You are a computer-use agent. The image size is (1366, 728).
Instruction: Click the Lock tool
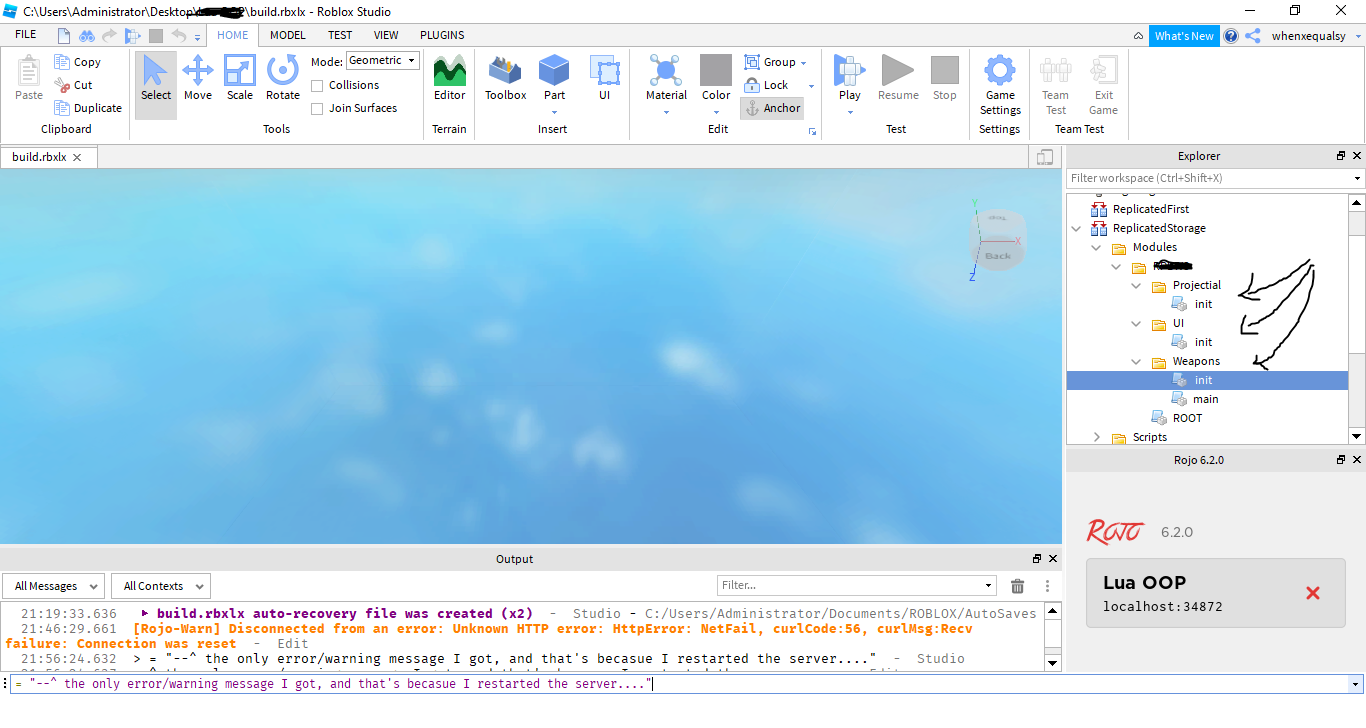(766, 85)
